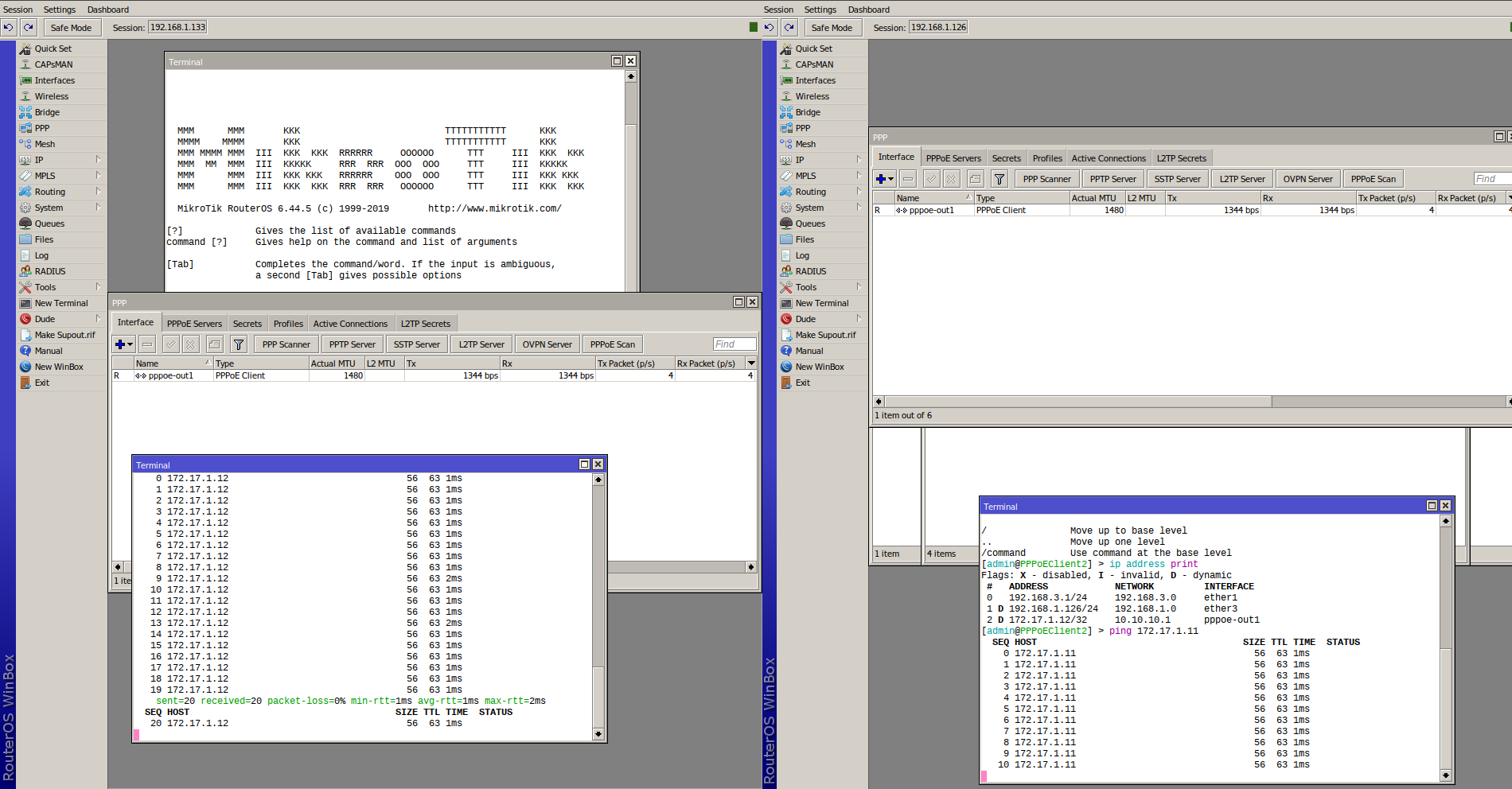This screenshot has height=789, width=1512.
Task: Click enable checkmark icon in left PPP toolbar
Action: tap(170, 344)
